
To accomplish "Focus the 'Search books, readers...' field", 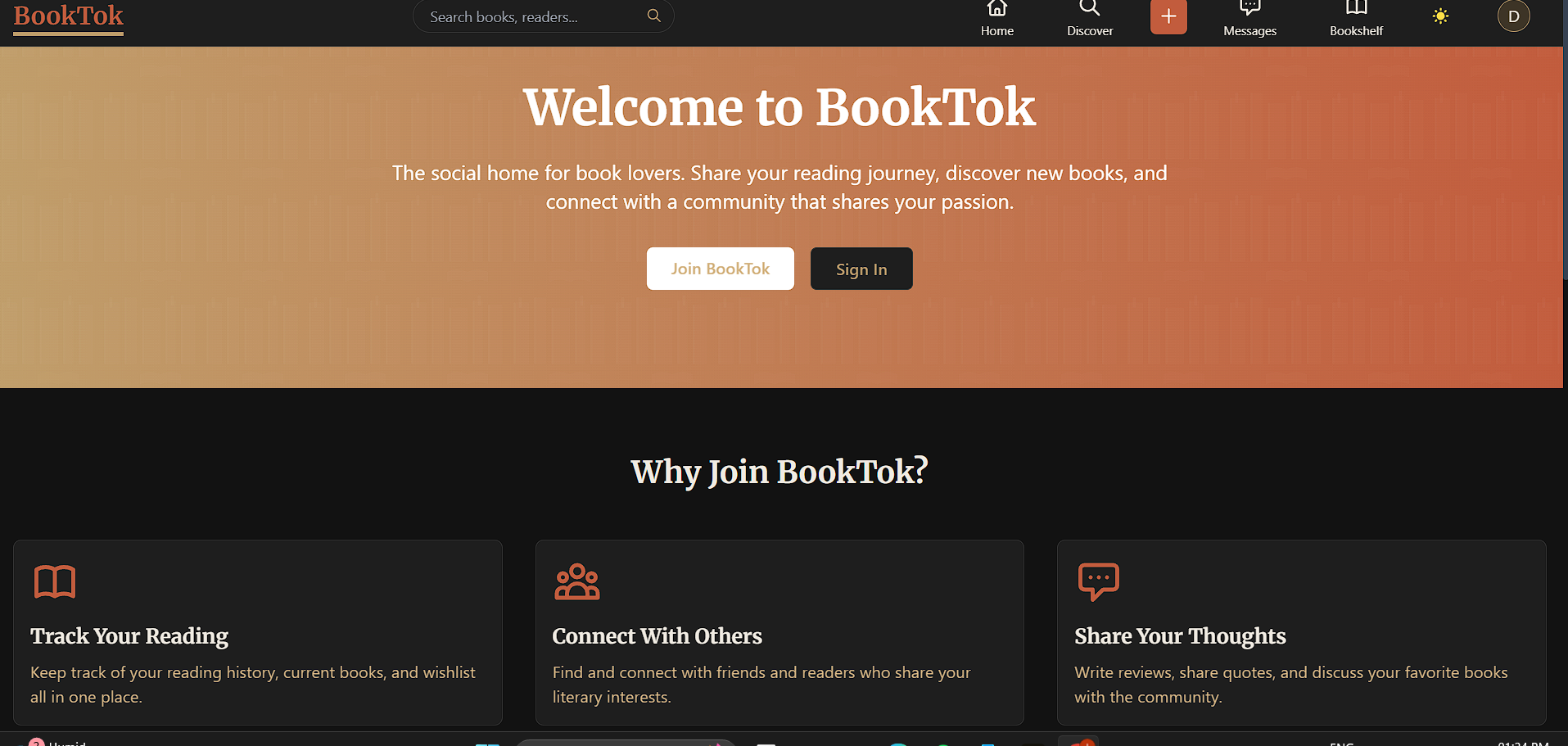I will [x=532, y=16].
